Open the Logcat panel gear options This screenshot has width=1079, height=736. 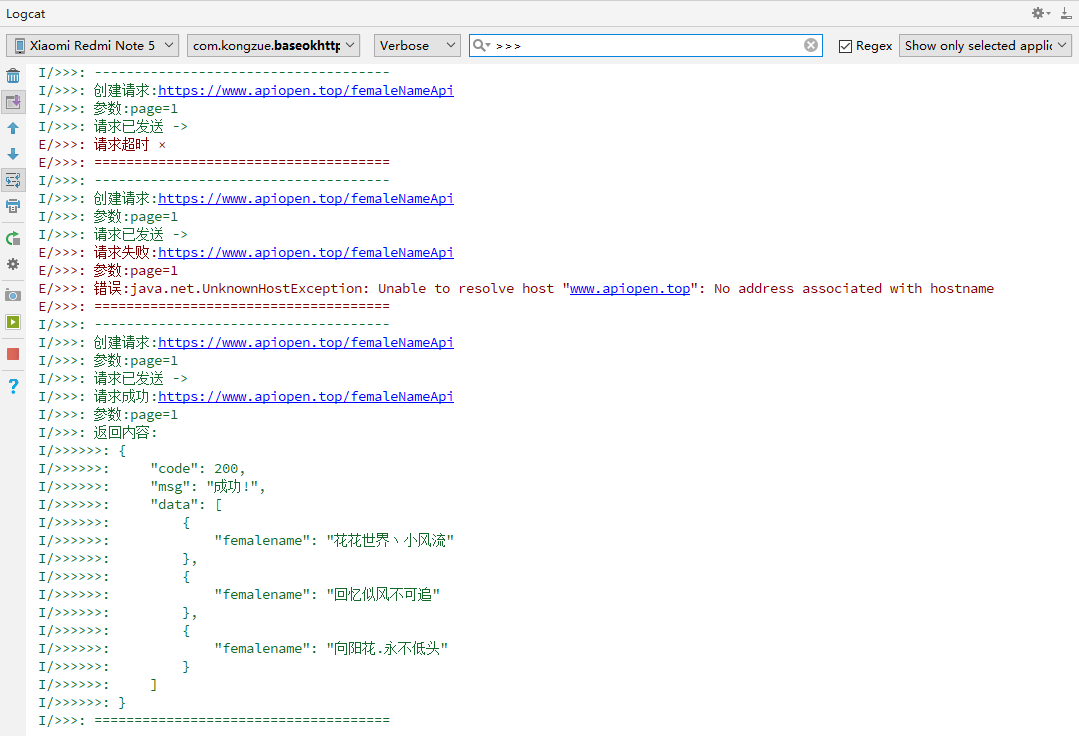click(x=1040, y=13)
